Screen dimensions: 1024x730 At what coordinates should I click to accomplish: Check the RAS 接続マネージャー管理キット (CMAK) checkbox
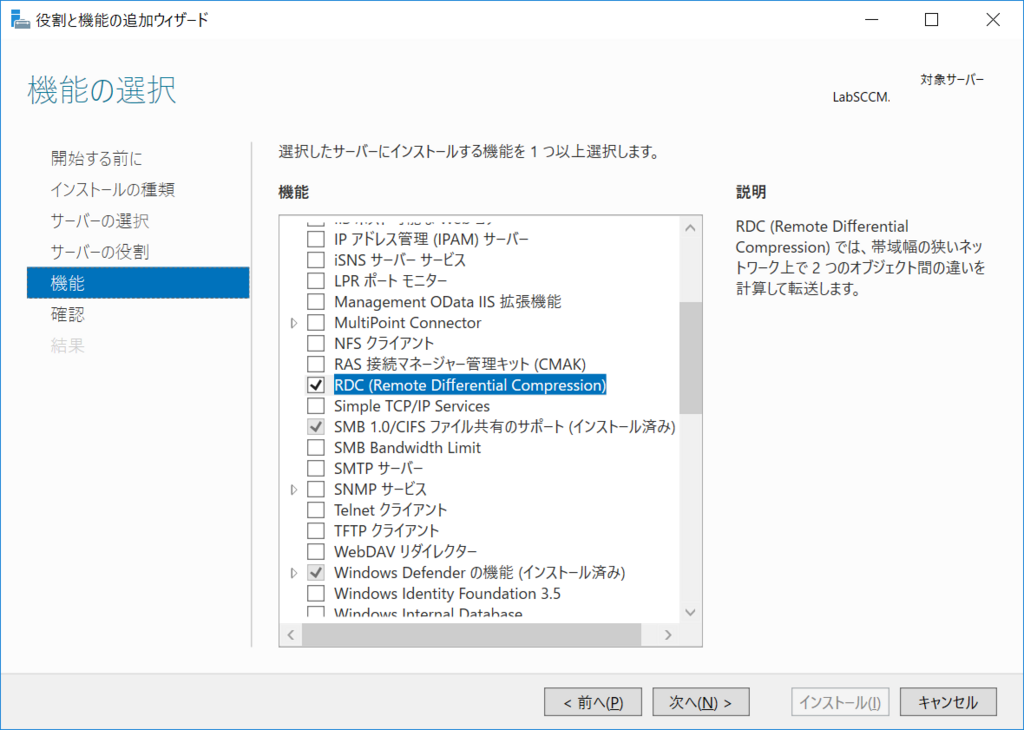316,364
